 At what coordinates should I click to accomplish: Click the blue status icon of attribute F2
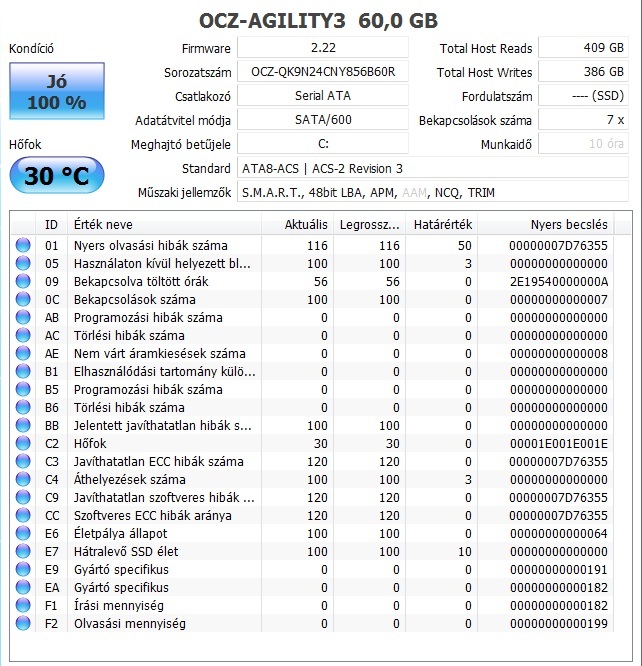[x=23, y=623]
